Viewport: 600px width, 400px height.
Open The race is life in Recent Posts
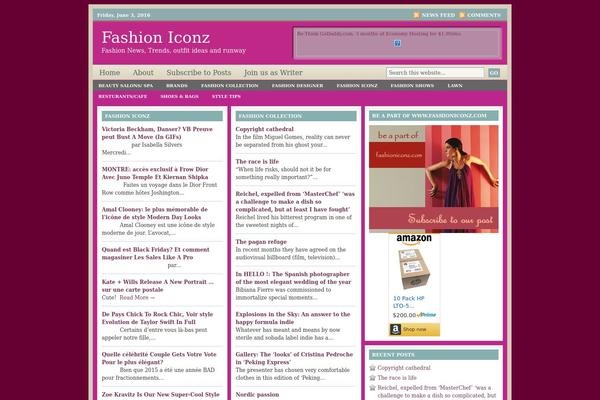click(x=397, y=378)
